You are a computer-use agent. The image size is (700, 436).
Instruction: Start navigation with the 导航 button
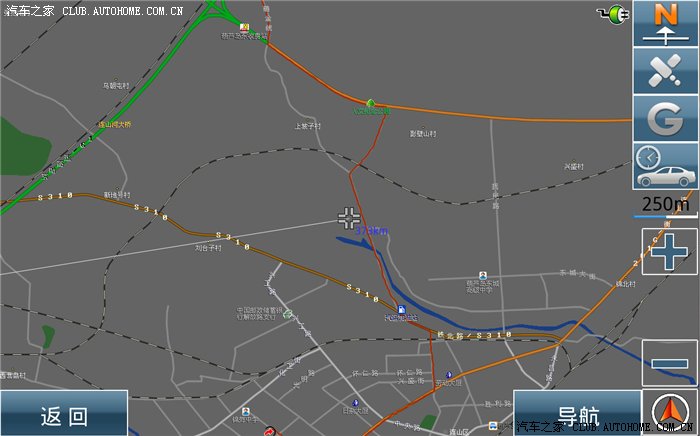pyautogui.click(x=578, y=414)
